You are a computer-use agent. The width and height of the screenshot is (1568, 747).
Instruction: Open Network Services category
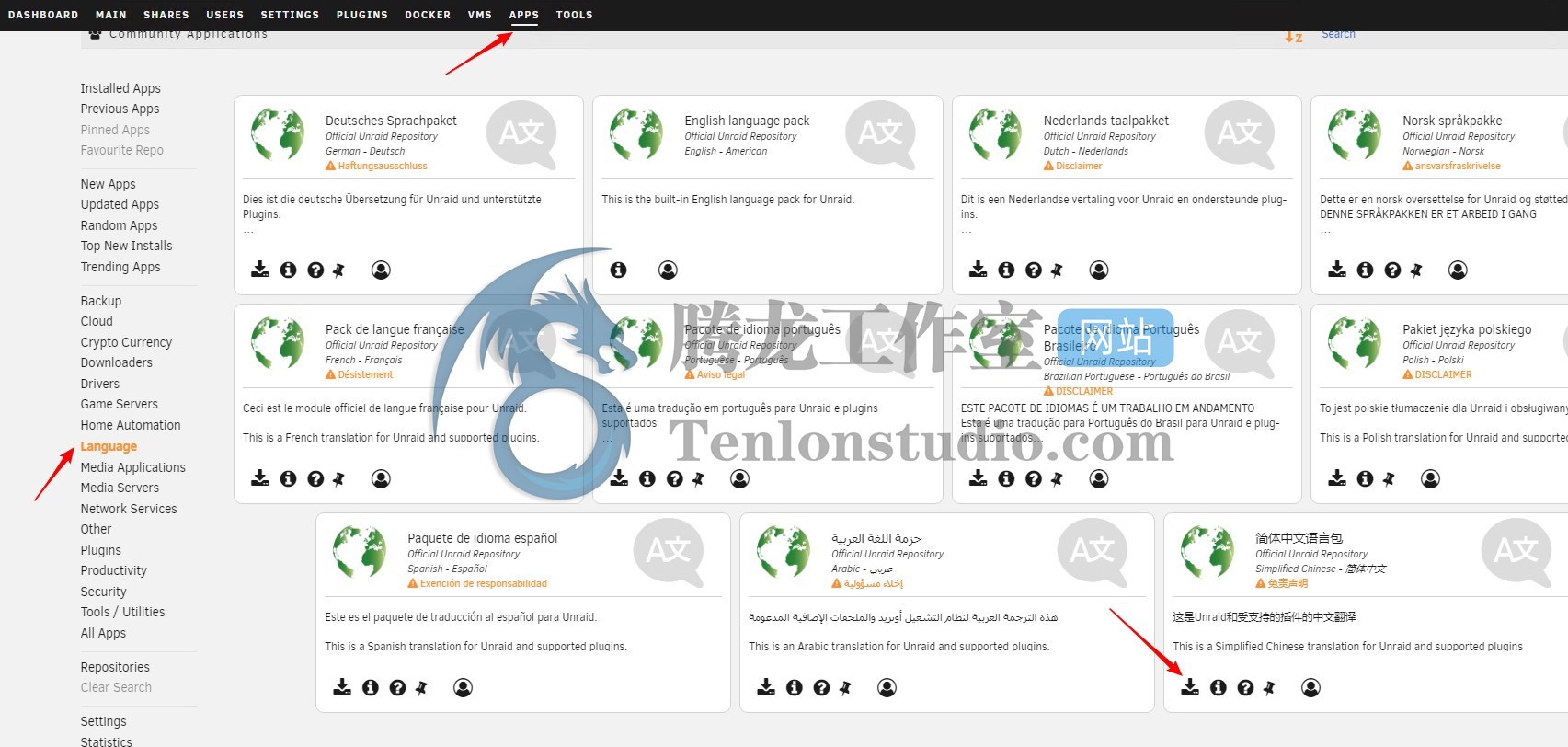129,509
